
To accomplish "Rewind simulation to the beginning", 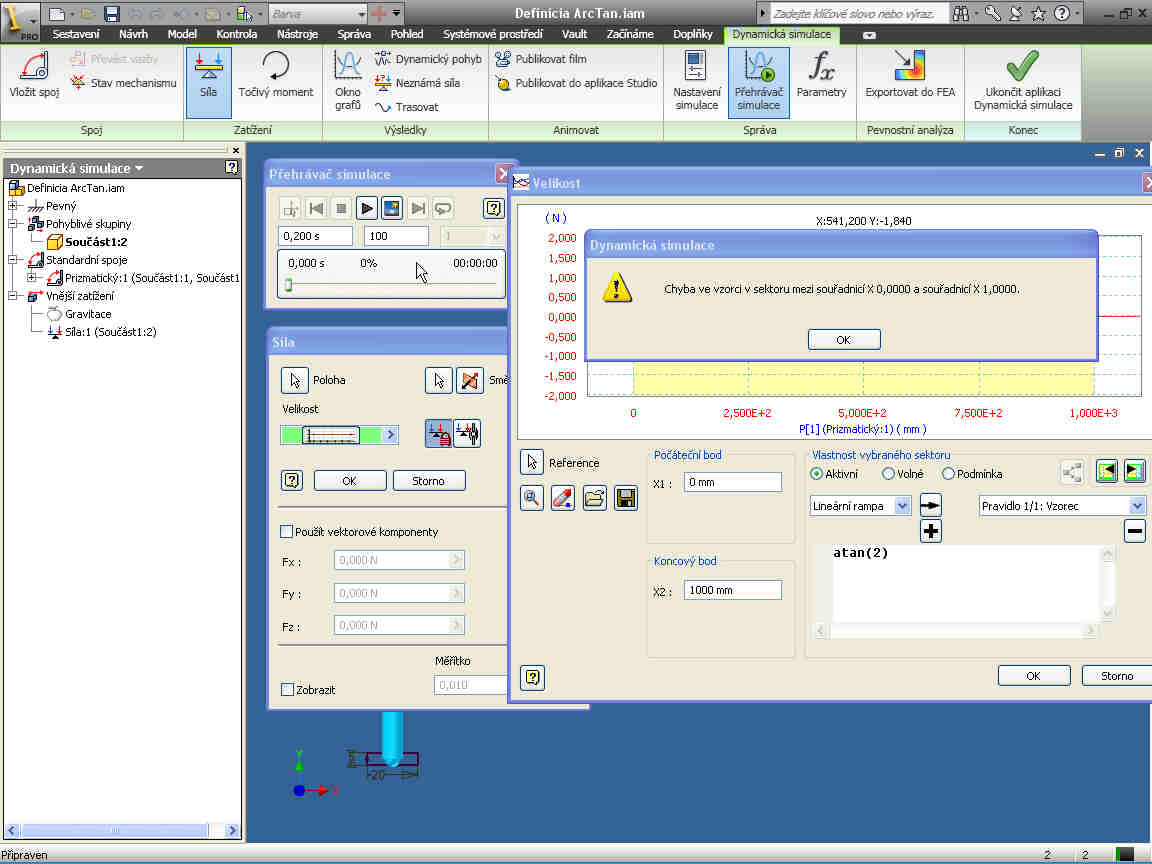I will [316, 209].
